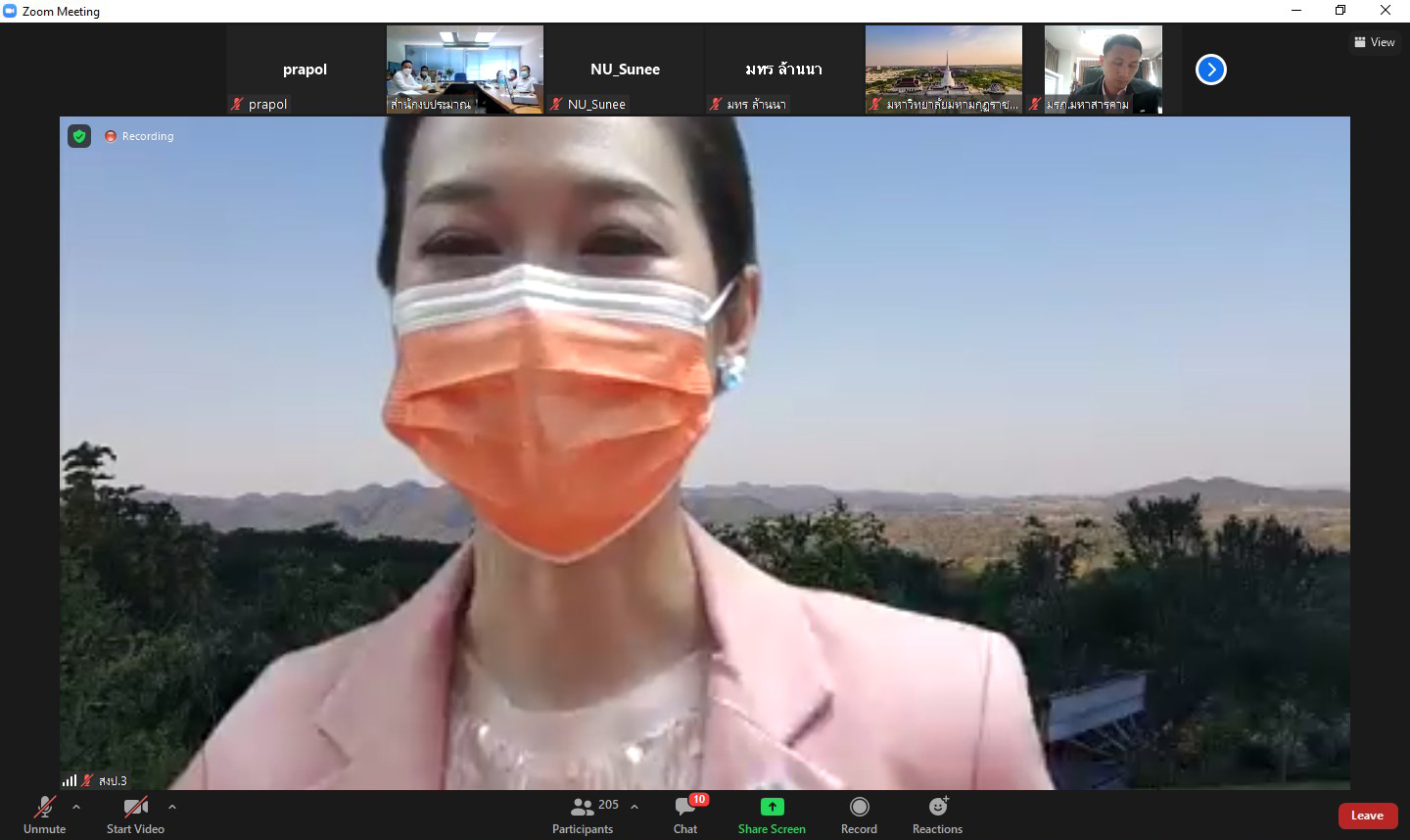Show next participants with blue arrow
This screenshot has width=1410, height=840.
pos(1211,70)
